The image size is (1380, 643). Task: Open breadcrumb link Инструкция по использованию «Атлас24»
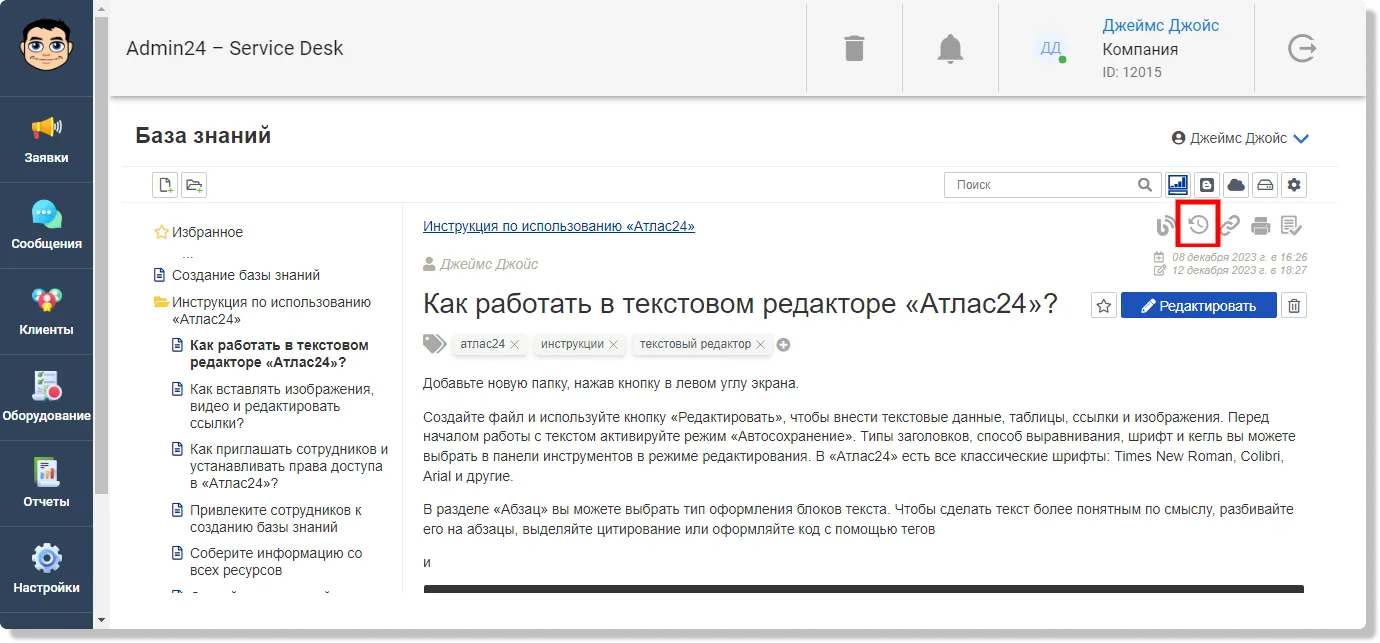559,226
